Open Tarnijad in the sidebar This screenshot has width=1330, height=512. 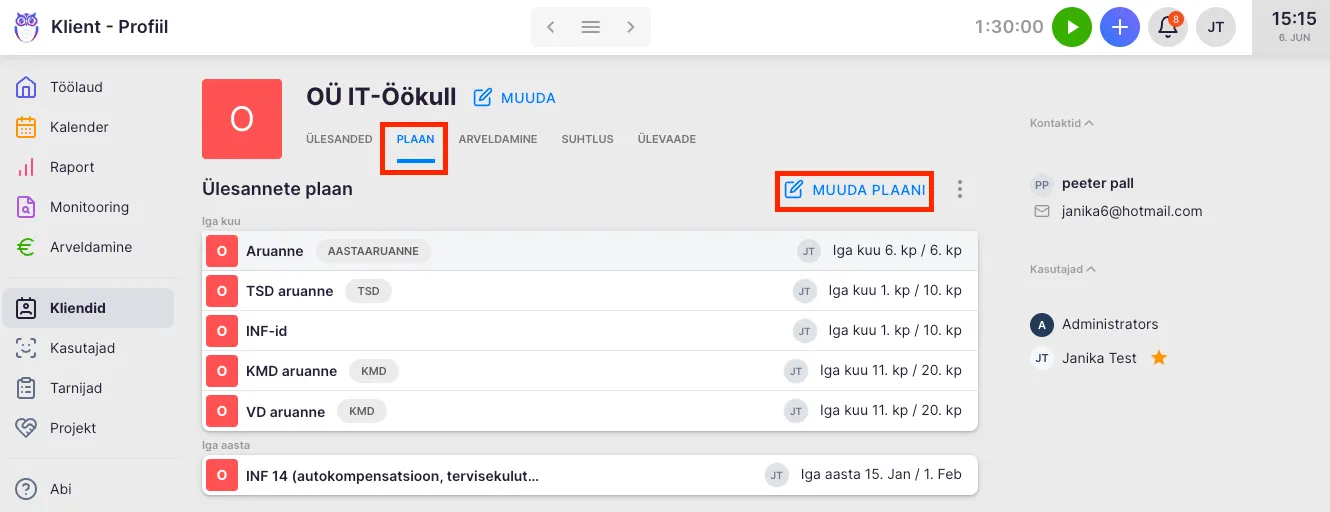(76, 388)
